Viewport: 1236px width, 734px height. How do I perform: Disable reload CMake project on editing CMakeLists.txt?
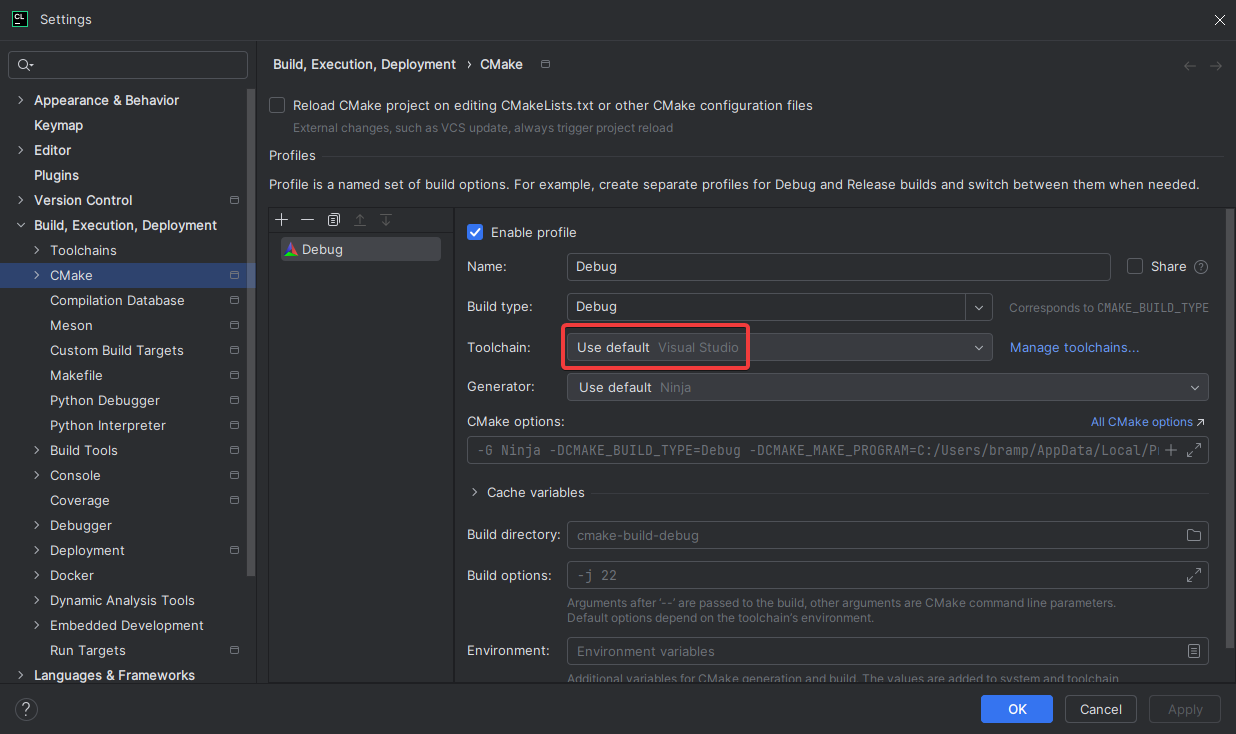[x=277, y=105]
